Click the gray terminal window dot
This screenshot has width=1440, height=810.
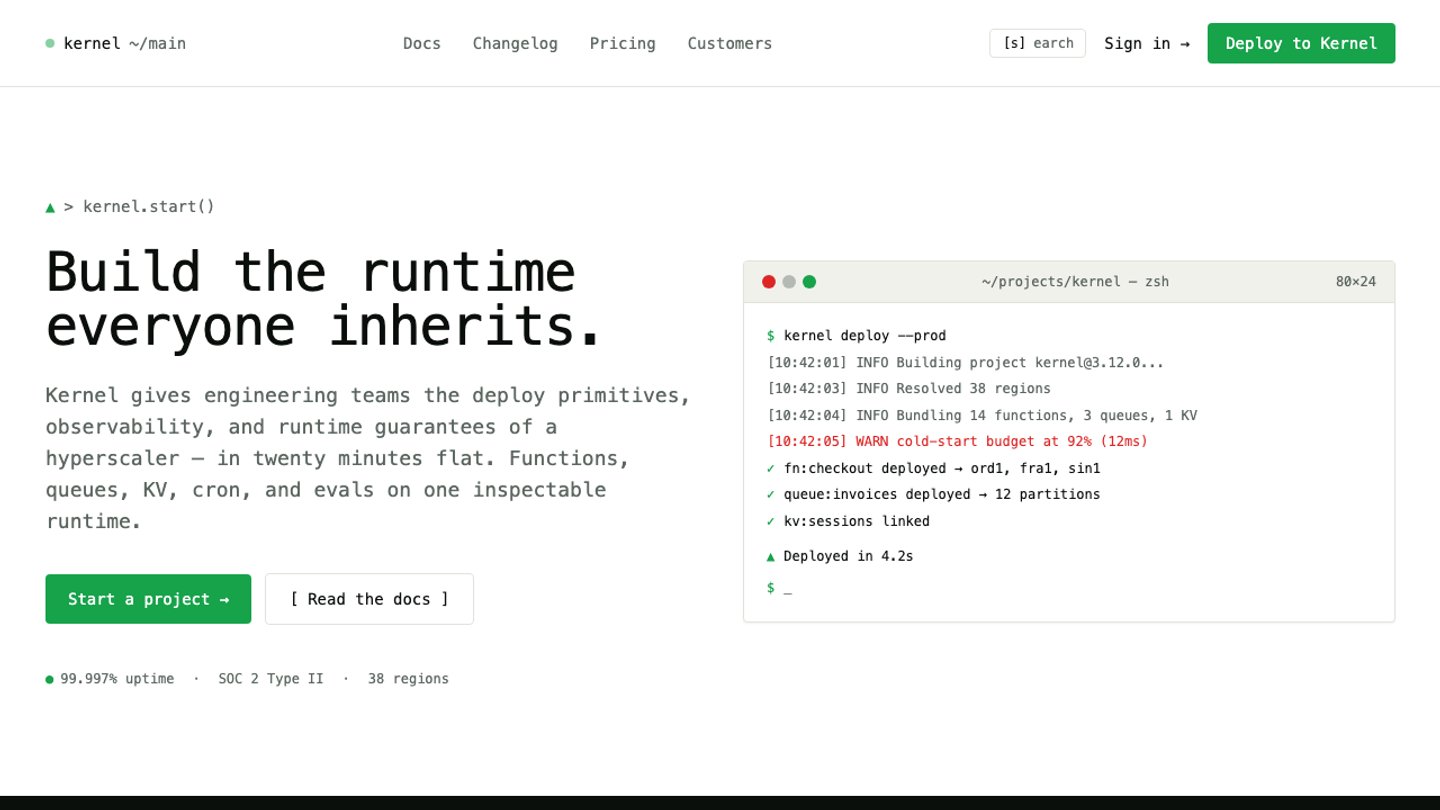789,282
